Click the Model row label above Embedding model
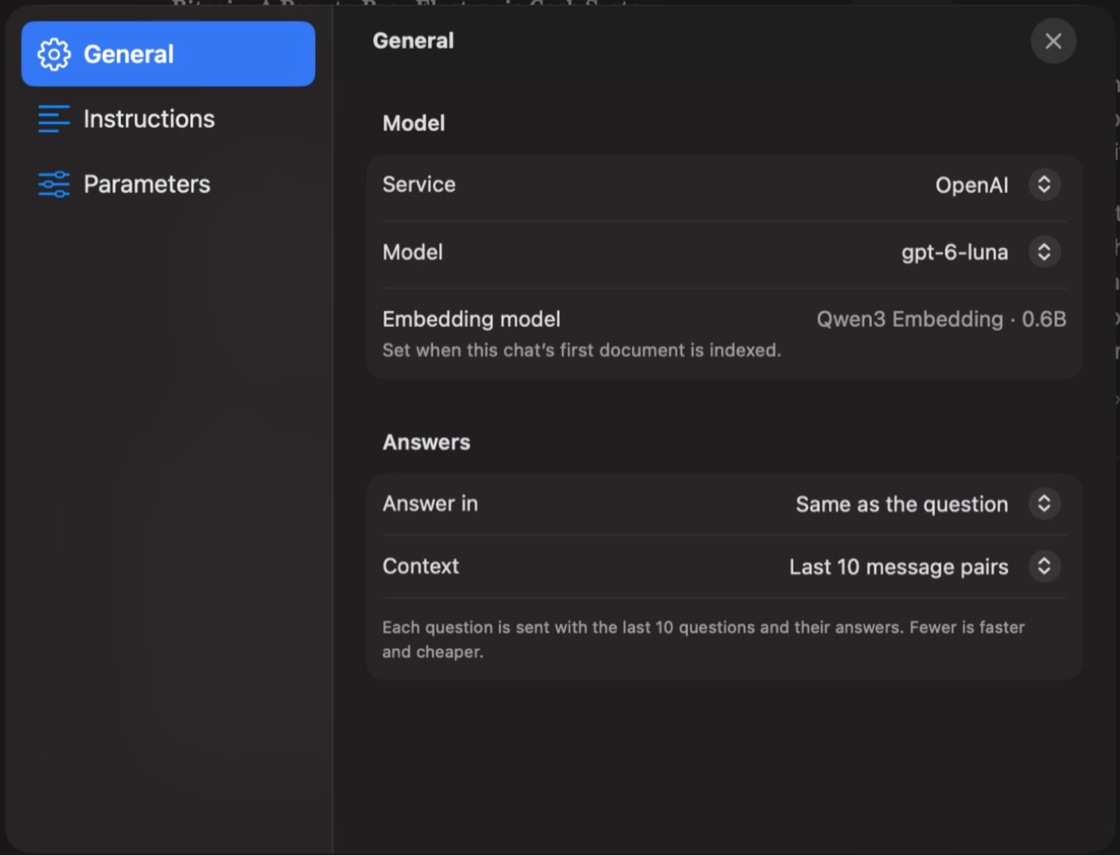Image resolution: width=1120 pixels, height=856 pixels. click(412, 252)
